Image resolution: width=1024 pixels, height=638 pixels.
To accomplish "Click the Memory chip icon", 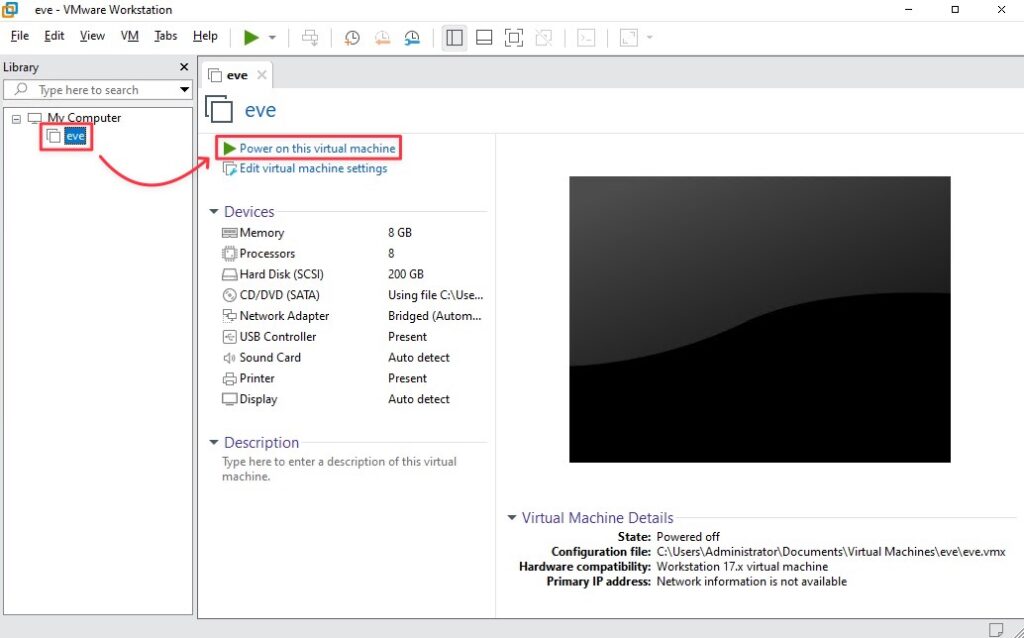I will (229, 232).
